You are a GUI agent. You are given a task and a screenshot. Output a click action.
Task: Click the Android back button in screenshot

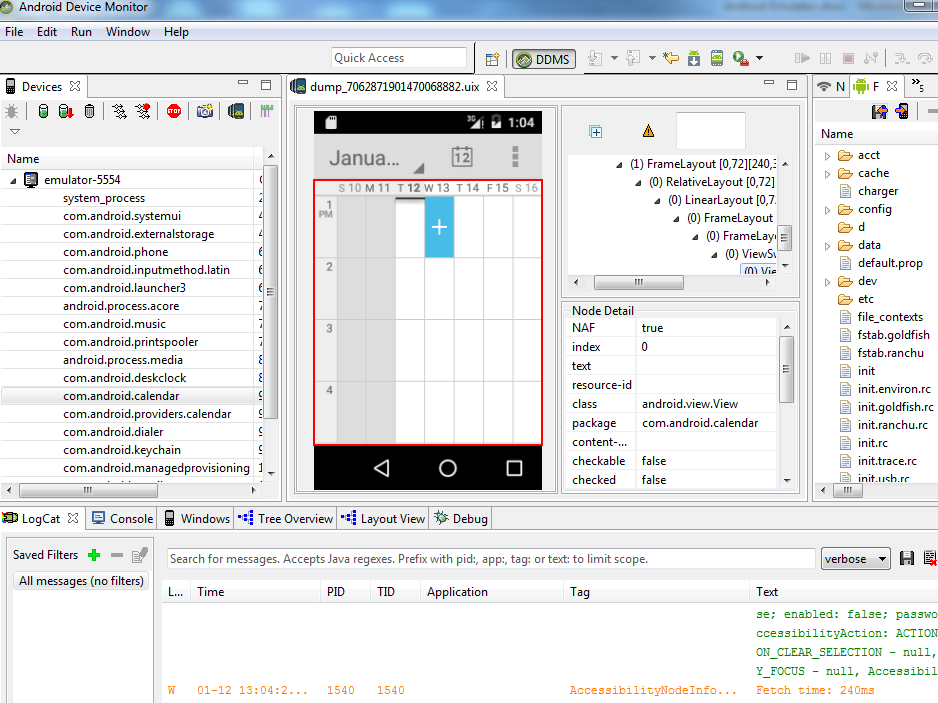point(382,468)
